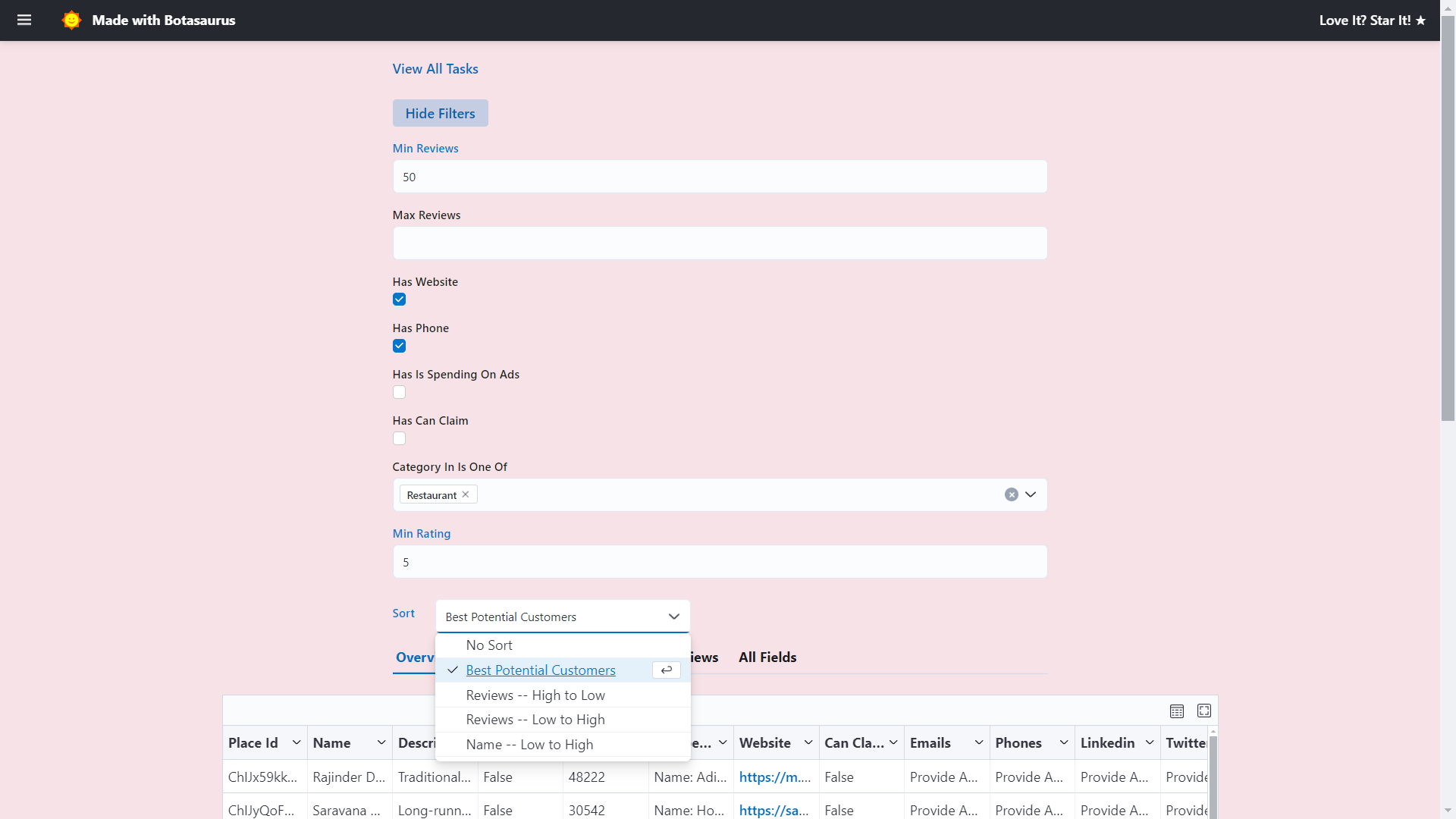Open Phones column options chevron

pos(1064,743)
